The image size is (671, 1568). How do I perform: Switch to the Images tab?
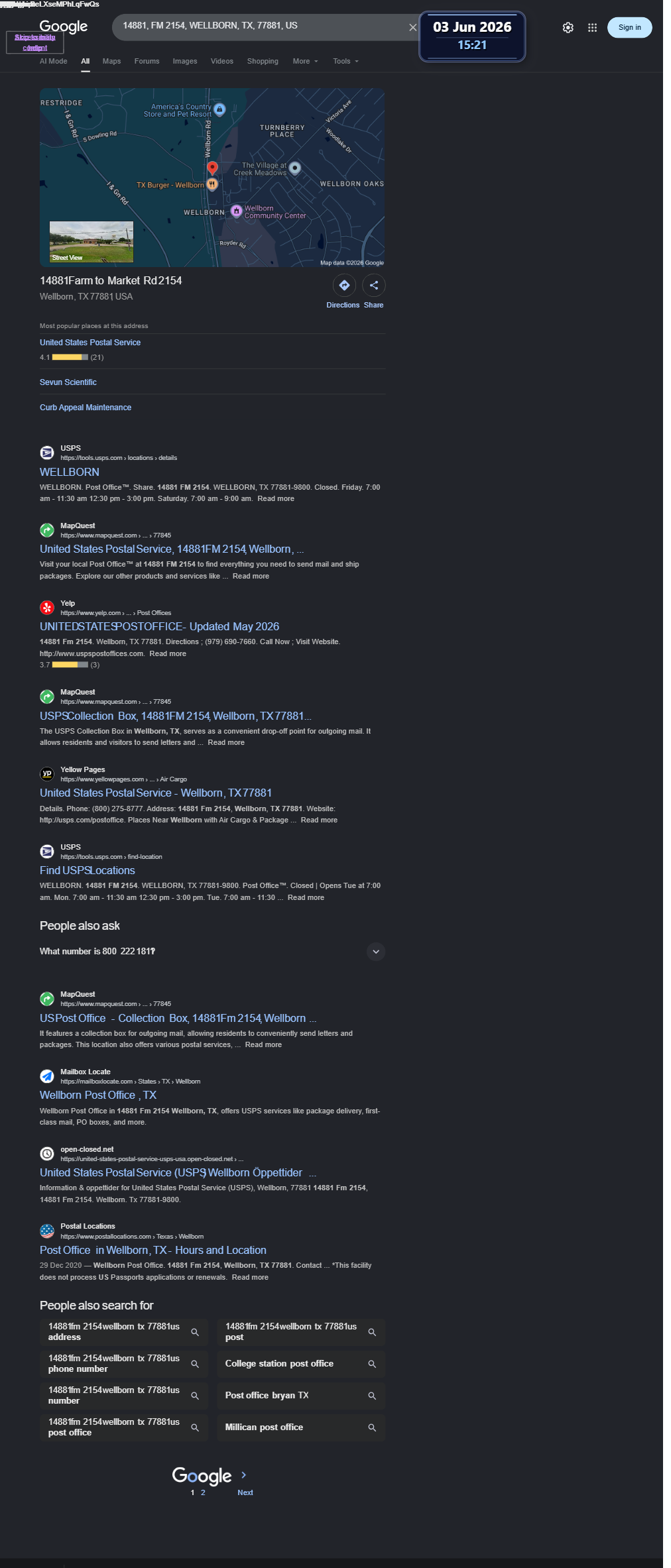coord(185,61)
